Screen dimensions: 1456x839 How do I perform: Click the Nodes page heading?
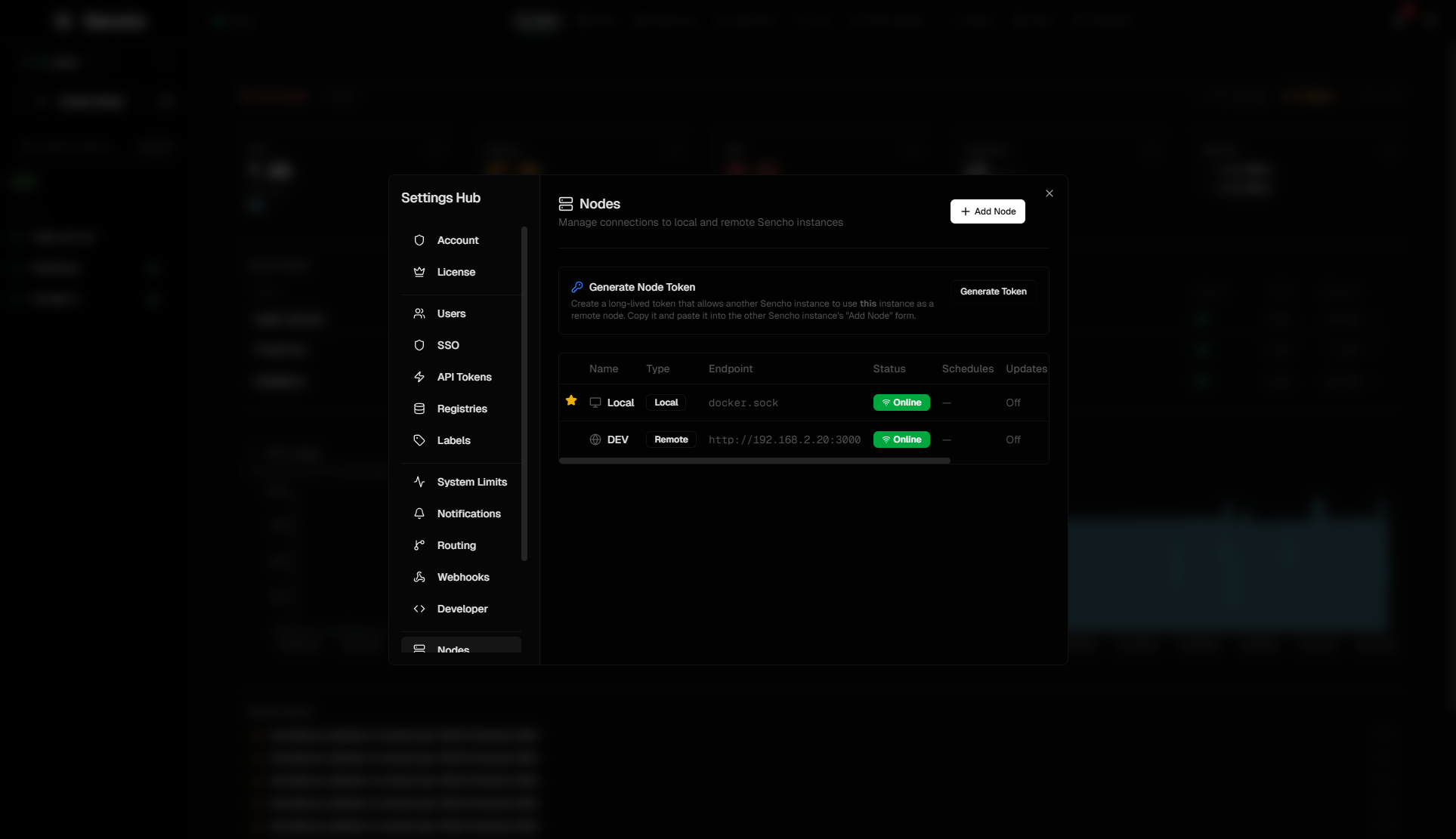coord(600,204)
